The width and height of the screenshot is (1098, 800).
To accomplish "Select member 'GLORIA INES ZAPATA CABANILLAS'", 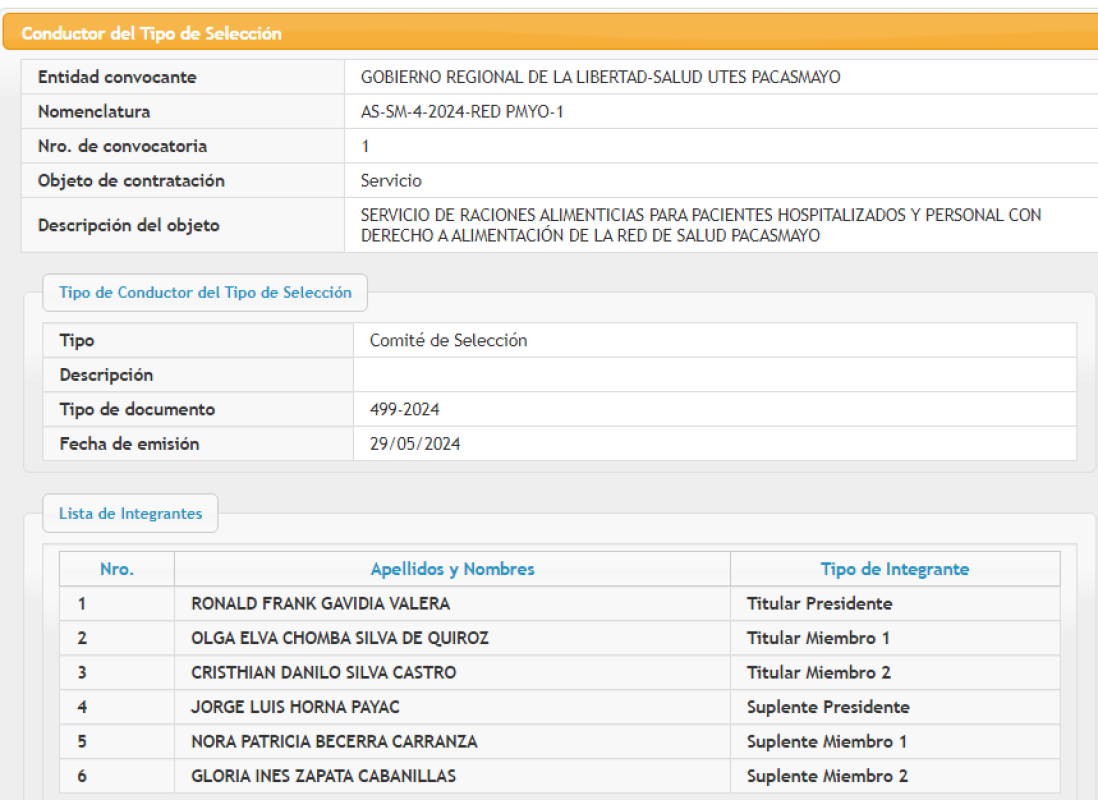I will pyautogui.click(x=324, y=776).
